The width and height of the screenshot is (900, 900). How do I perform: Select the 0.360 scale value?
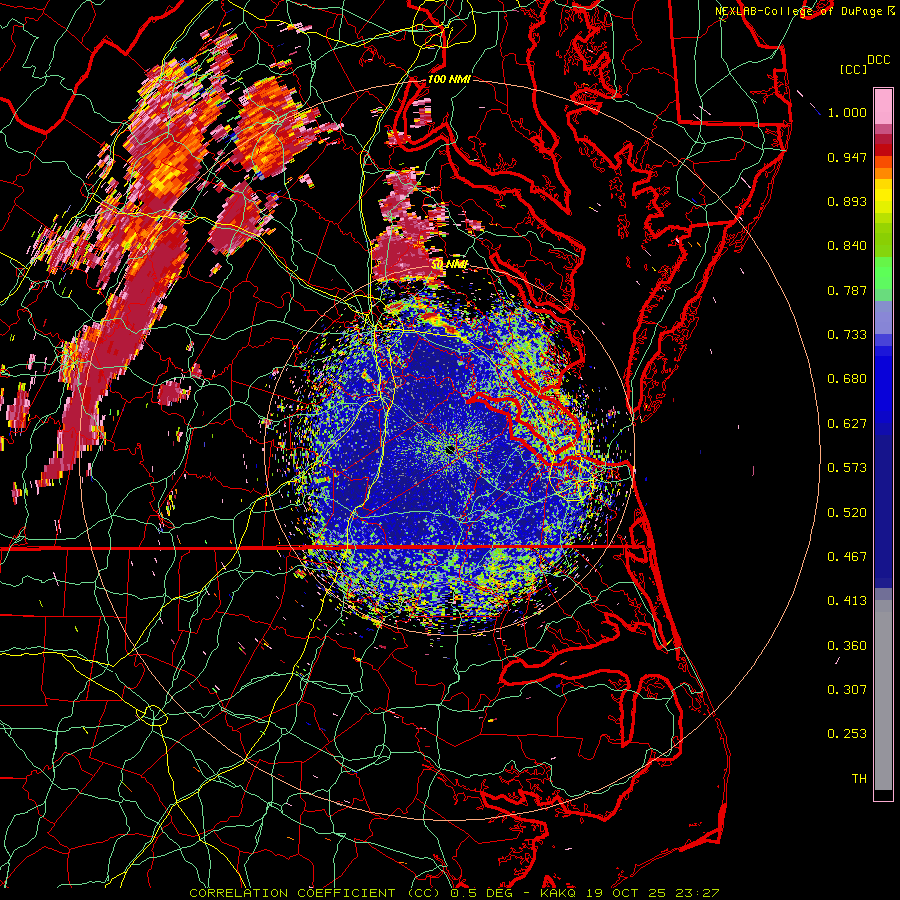point(847,646)
